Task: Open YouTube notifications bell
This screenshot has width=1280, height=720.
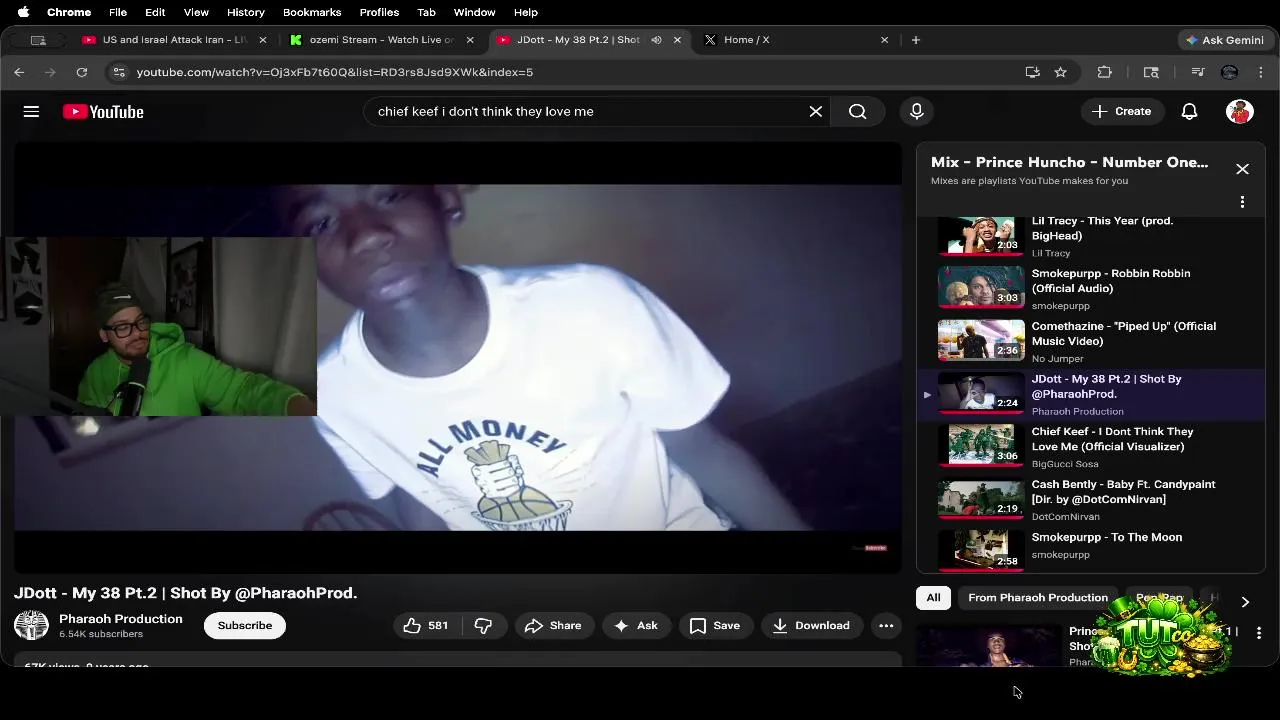Action: [x=1189, y=111]
